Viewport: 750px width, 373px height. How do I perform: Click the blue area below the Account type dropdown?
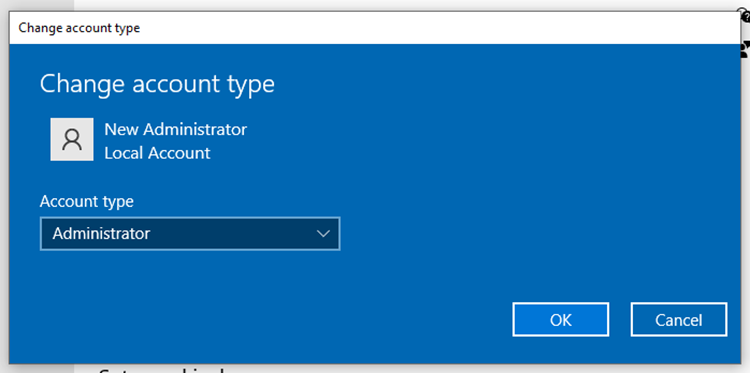point(190,277)
